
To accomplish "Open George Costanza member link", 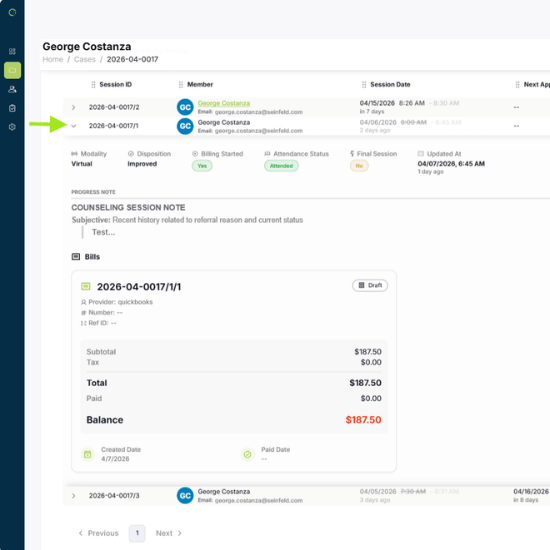I will [x=224, y=103].
